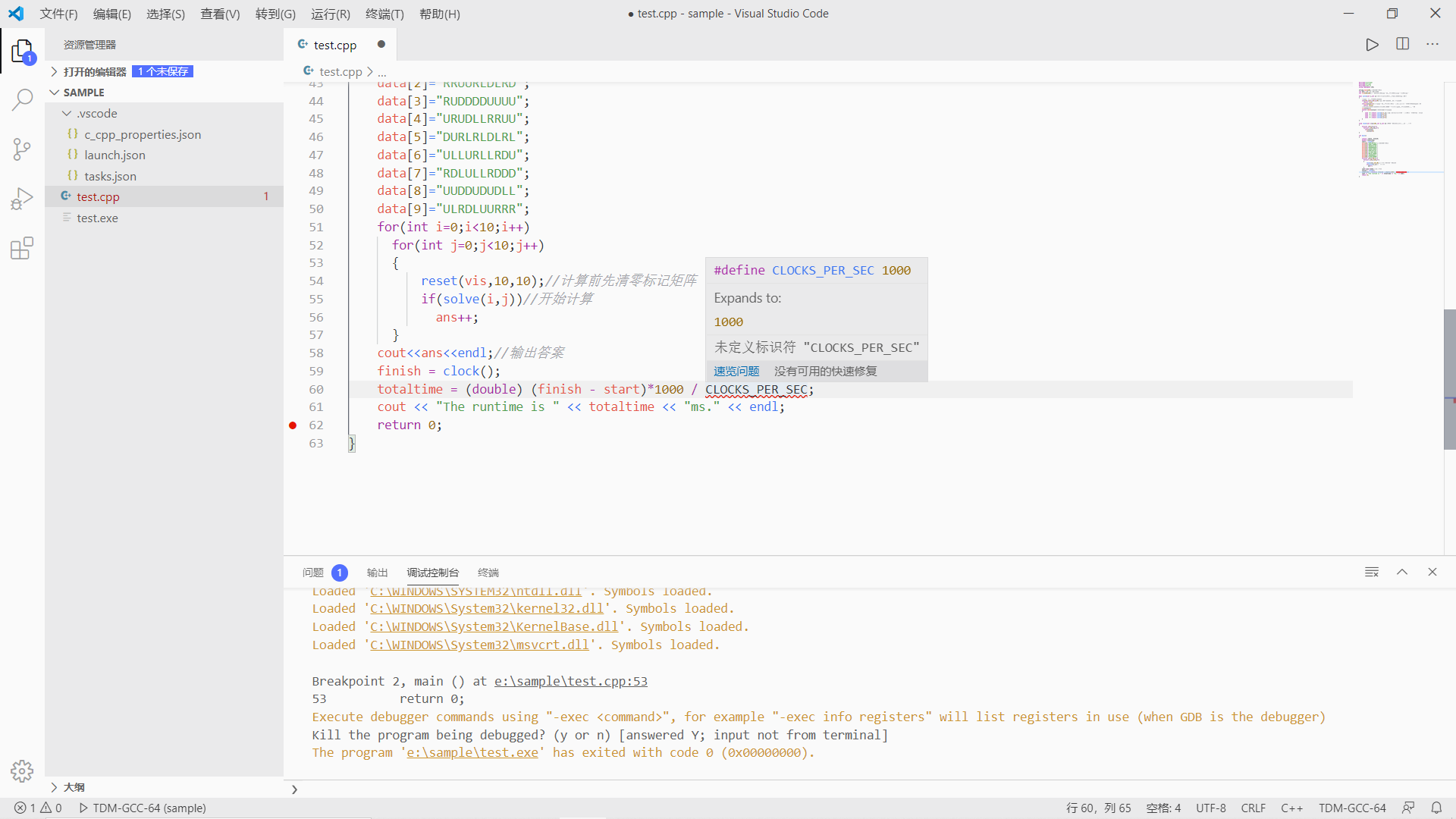Open the Run and Debug view
Screen dimensions: 1456x819
coord(22,199)
